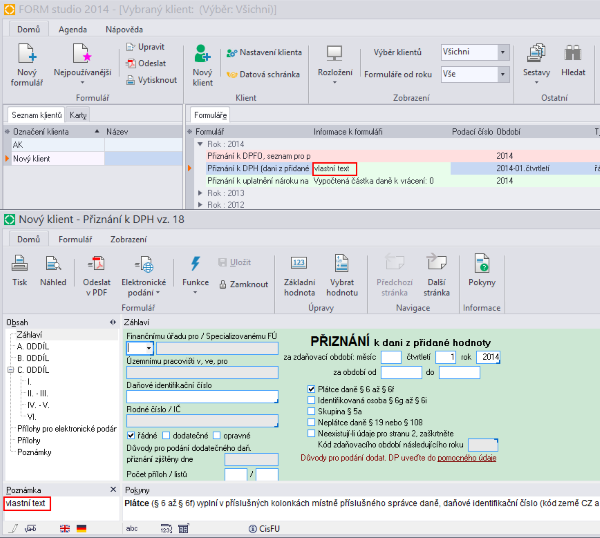Open the Nejpoužívanější dropdown arrow
This screenshot has width=600, height=538.
pos(82,83)
